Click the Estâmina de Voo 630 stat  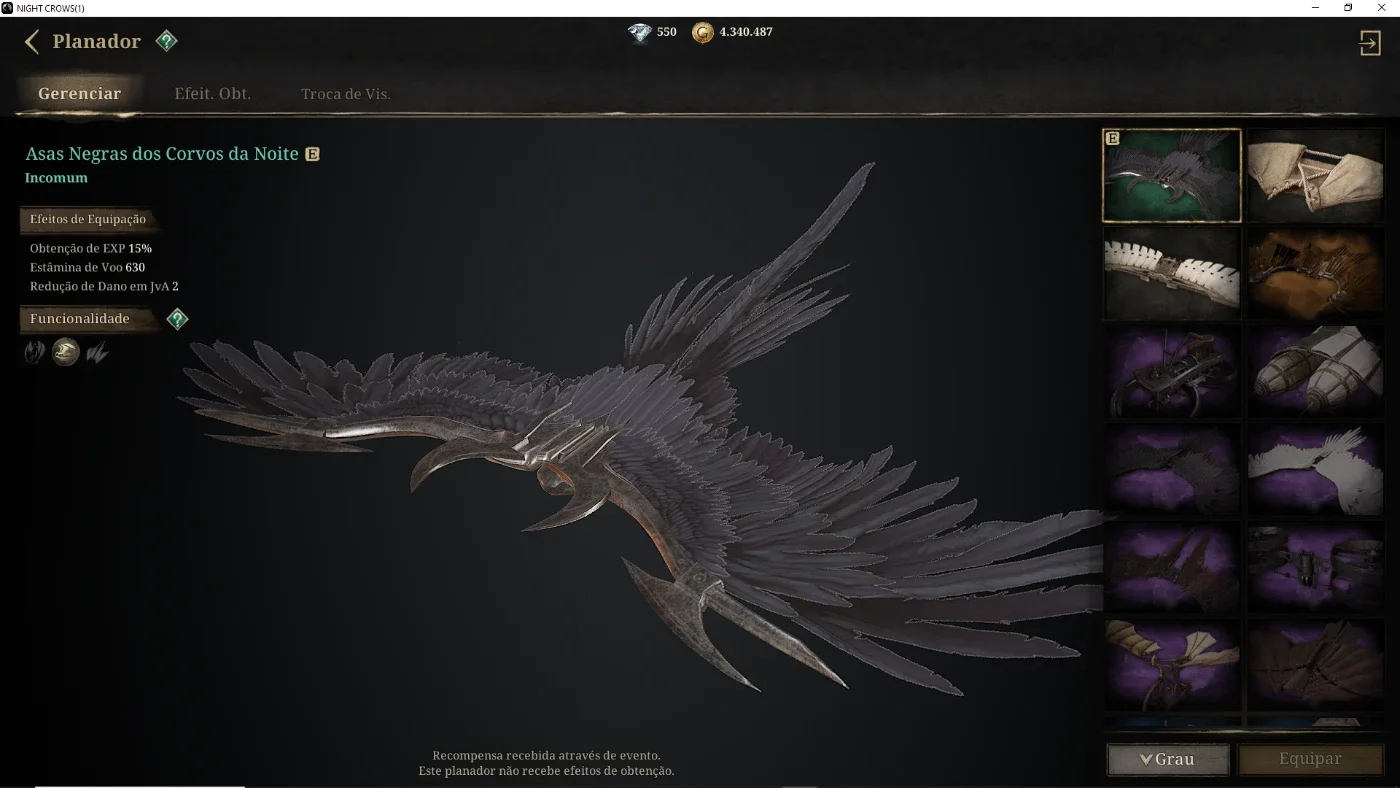click(87, 267)
